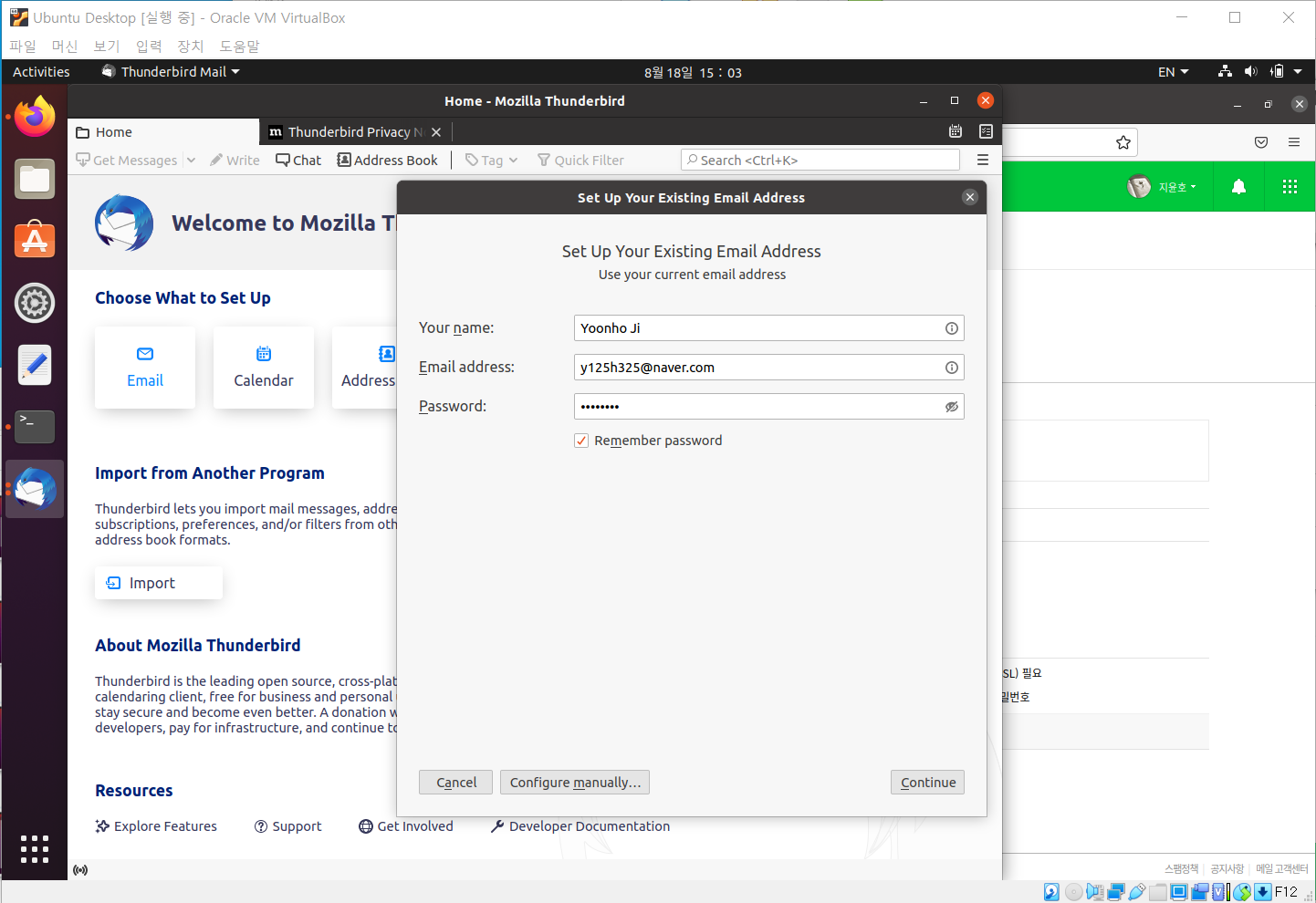Select the Email setup card
The width and height of the screenshot is (1316, 903).
point(145,367)
